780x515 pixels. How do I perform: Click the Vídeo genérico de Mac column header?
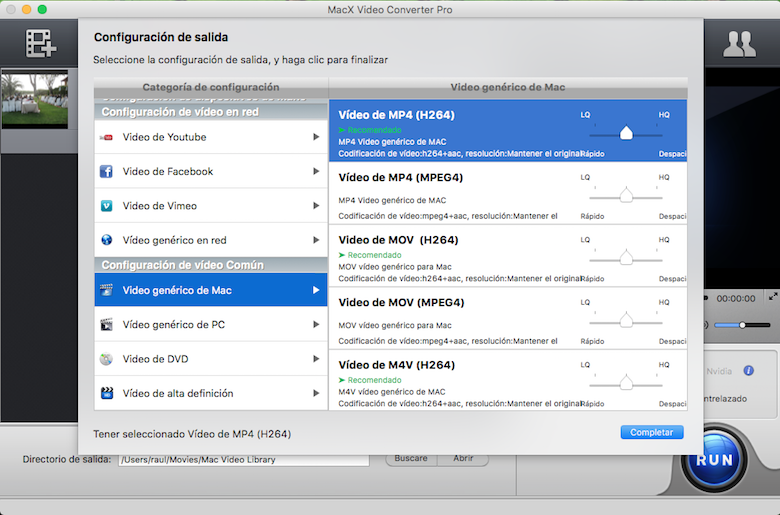[x=508, y=87]
